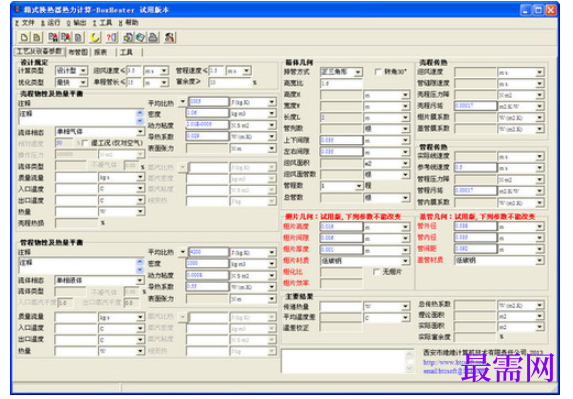Click tube-side 入口温度 input field
The image size is (573, 399).
76,328
